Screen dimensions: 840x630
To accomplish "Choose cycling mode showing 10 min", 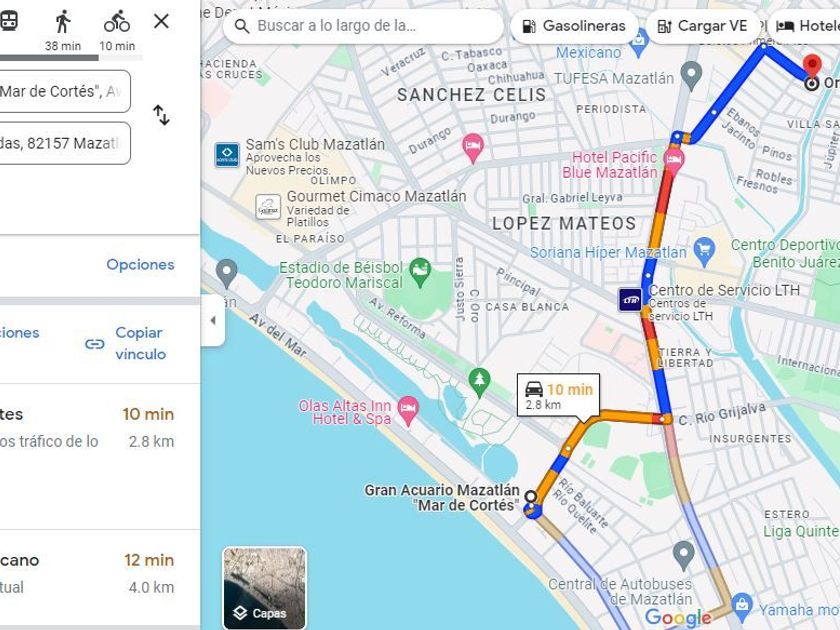I will coord(117,30).
